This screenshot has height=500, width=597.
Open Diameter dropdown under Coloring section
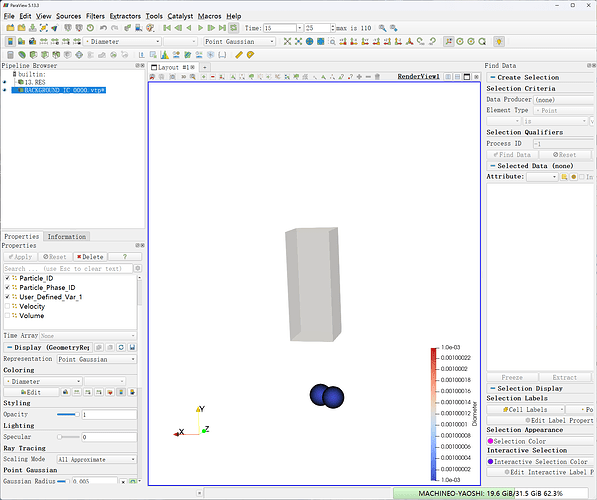pos(43,381)
